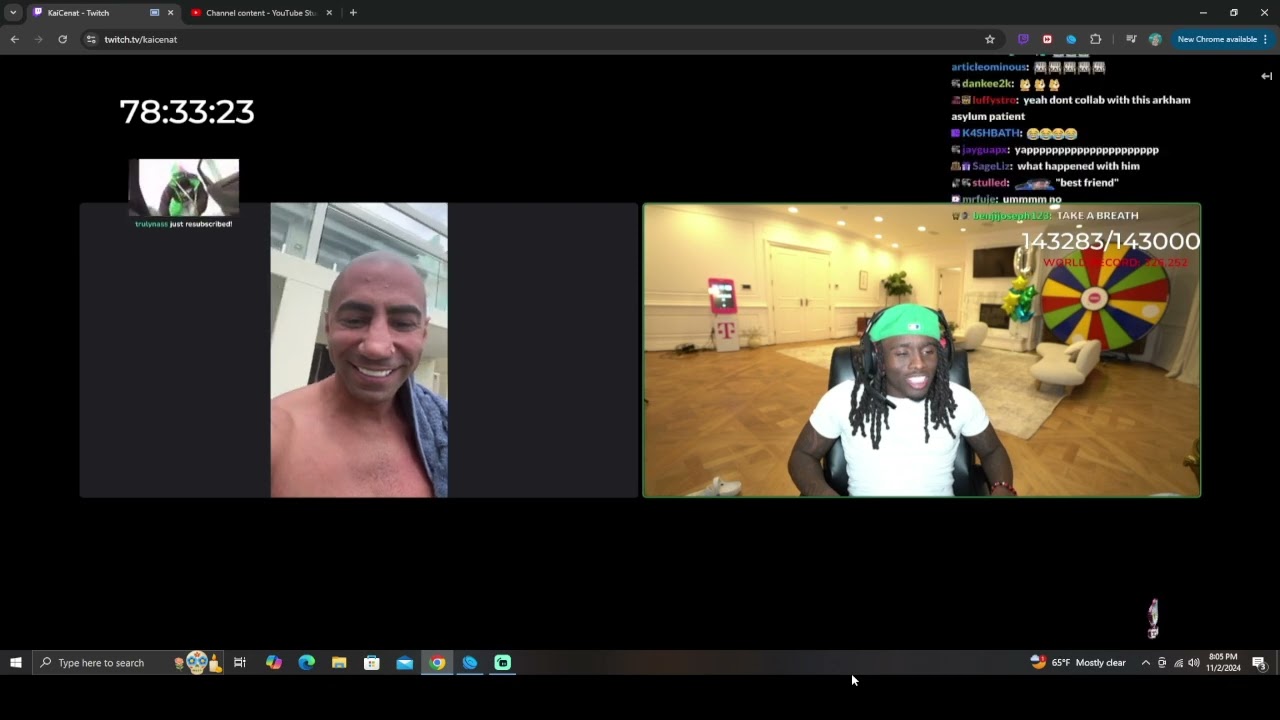Click the red fast-forward extension icon

point(1047,39)
